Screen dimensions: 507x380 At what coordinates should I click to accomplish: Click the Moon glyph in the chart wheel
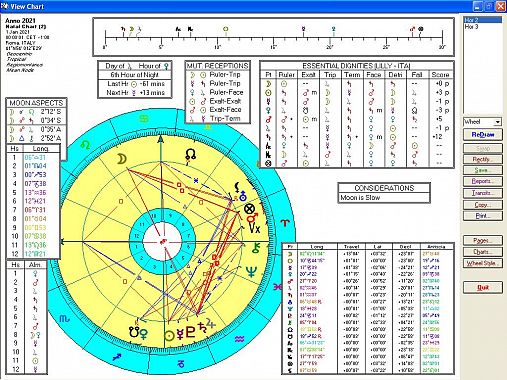click(122, 159)
